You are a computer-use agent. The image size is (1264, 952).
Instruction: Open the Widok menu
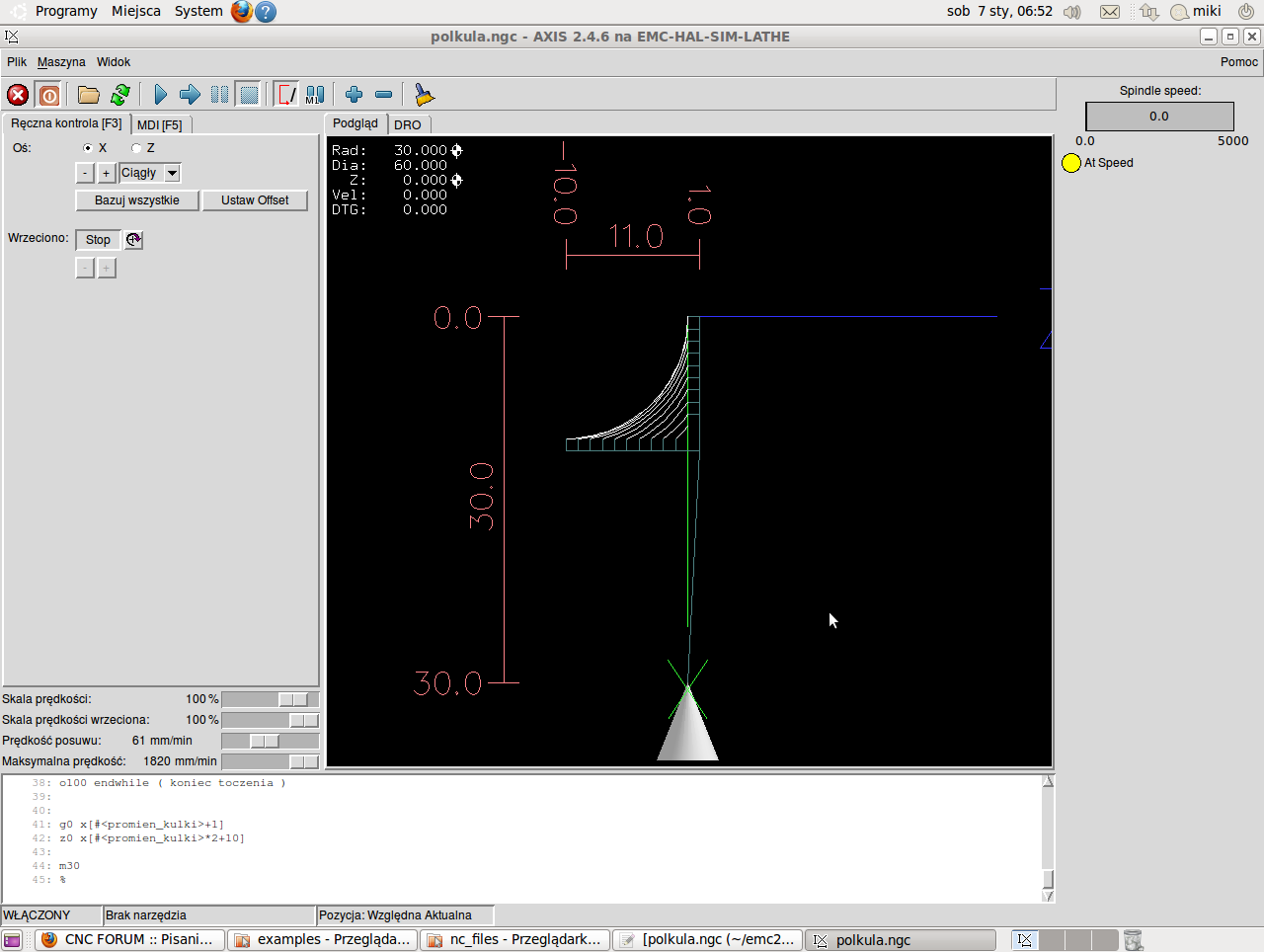tap(114, 62)
